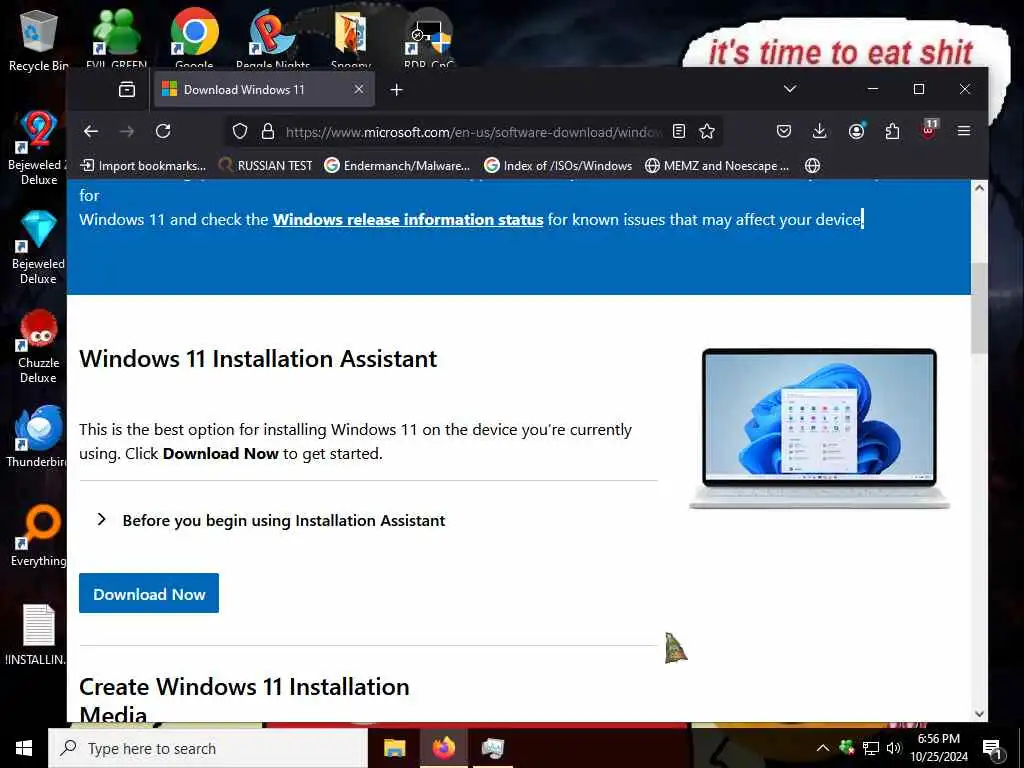This screenshot has width=1024, height=768.
Task: Follow the Windows release information status link
Action: [x=408, y=219]
